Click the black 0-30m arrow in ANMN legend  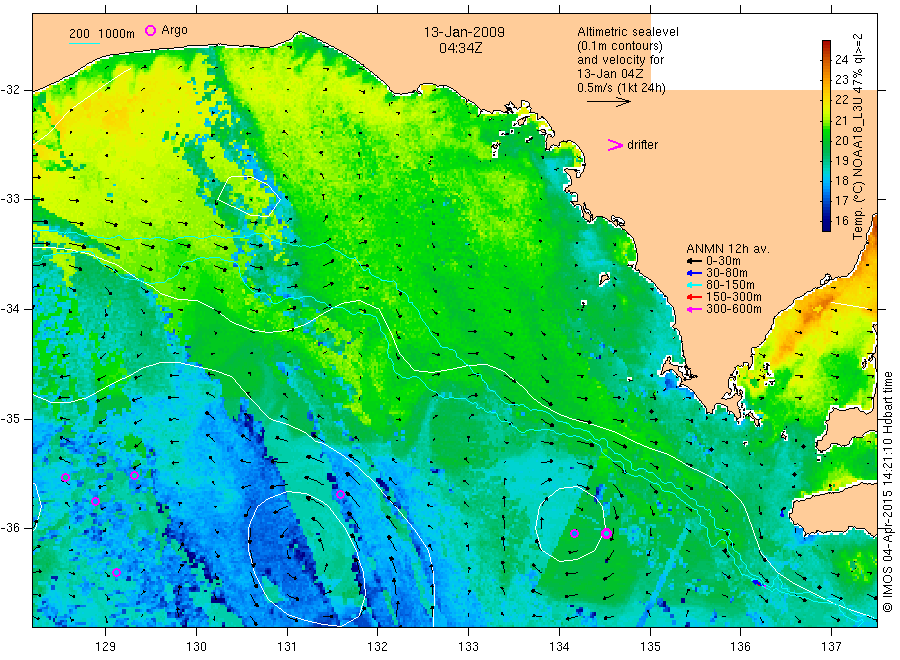[695, 261]
